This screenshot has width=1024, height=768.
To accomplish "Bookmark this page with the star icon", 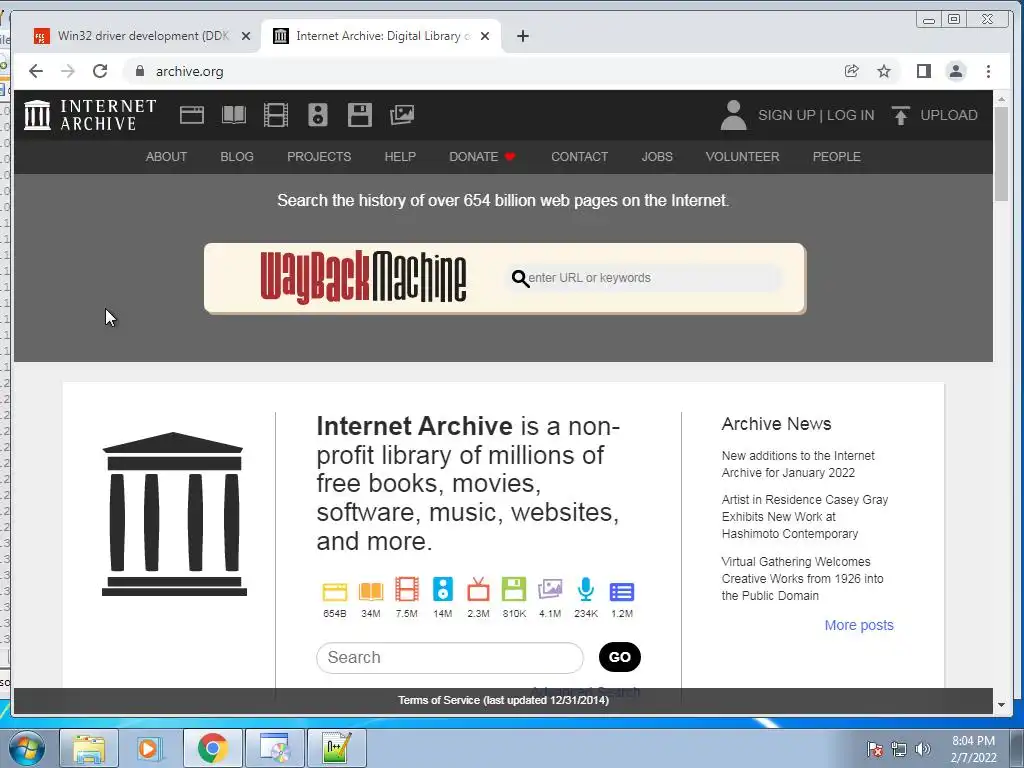I will [x=884, y=71].
